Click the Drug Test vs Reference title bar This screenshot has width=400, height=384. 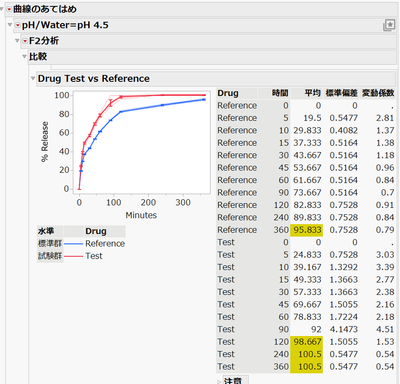[x=216, y=79]
